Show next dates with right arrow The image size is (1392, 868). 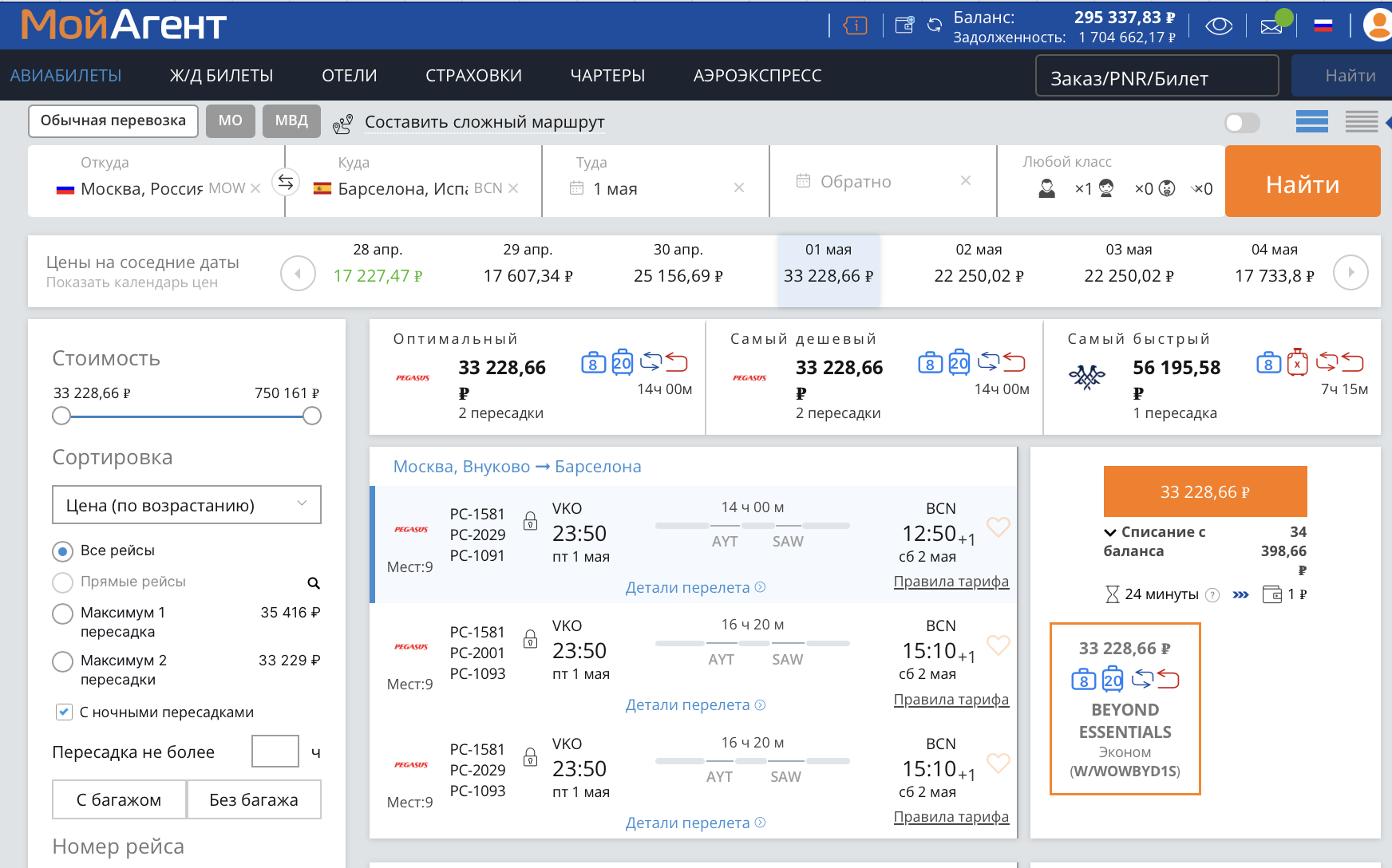1350,273
